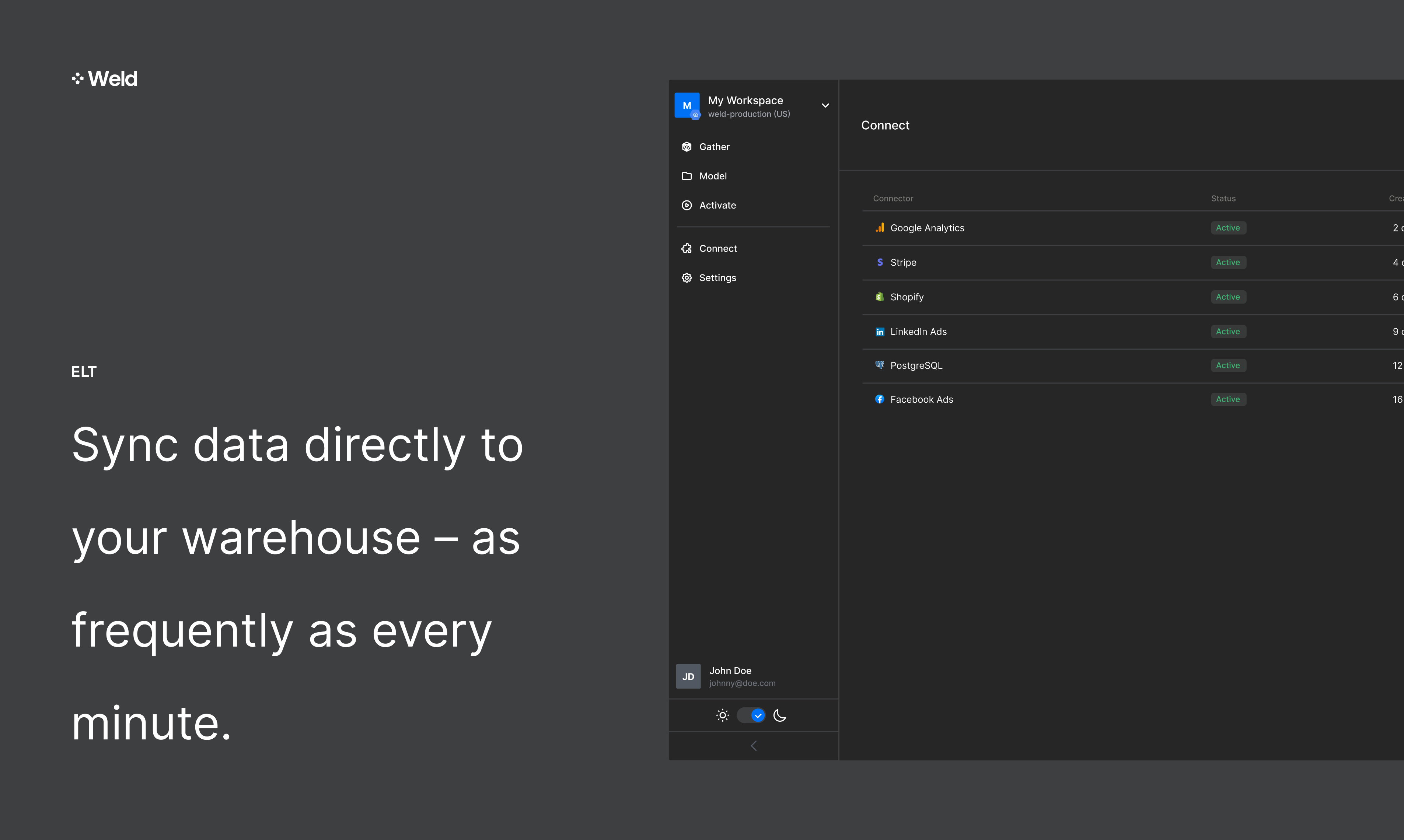Click the Weld logo link
Viewport: 1404px width, 840px height.
[x=105, y=79]
